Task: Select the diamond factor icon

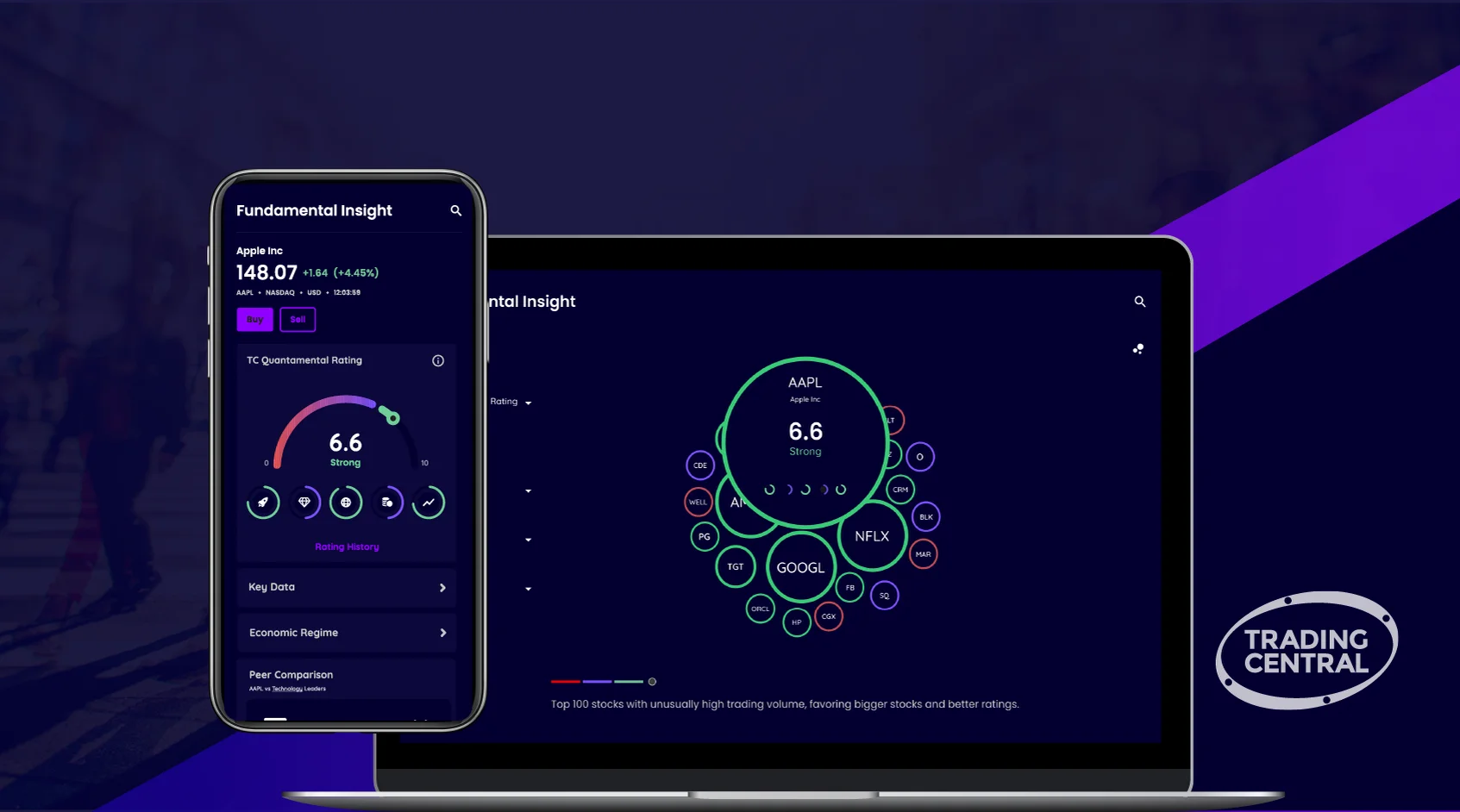Action: tap(304, 503)
